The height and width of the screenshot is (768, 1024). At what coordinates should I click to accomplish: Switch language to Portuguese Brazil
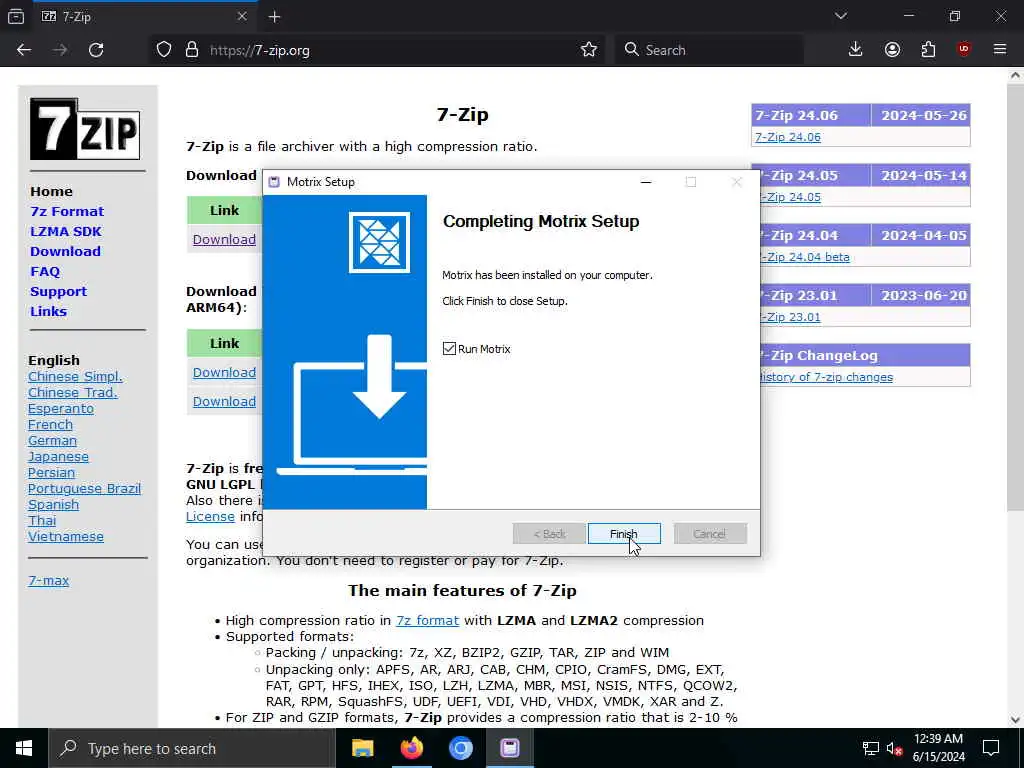(84, 488)
